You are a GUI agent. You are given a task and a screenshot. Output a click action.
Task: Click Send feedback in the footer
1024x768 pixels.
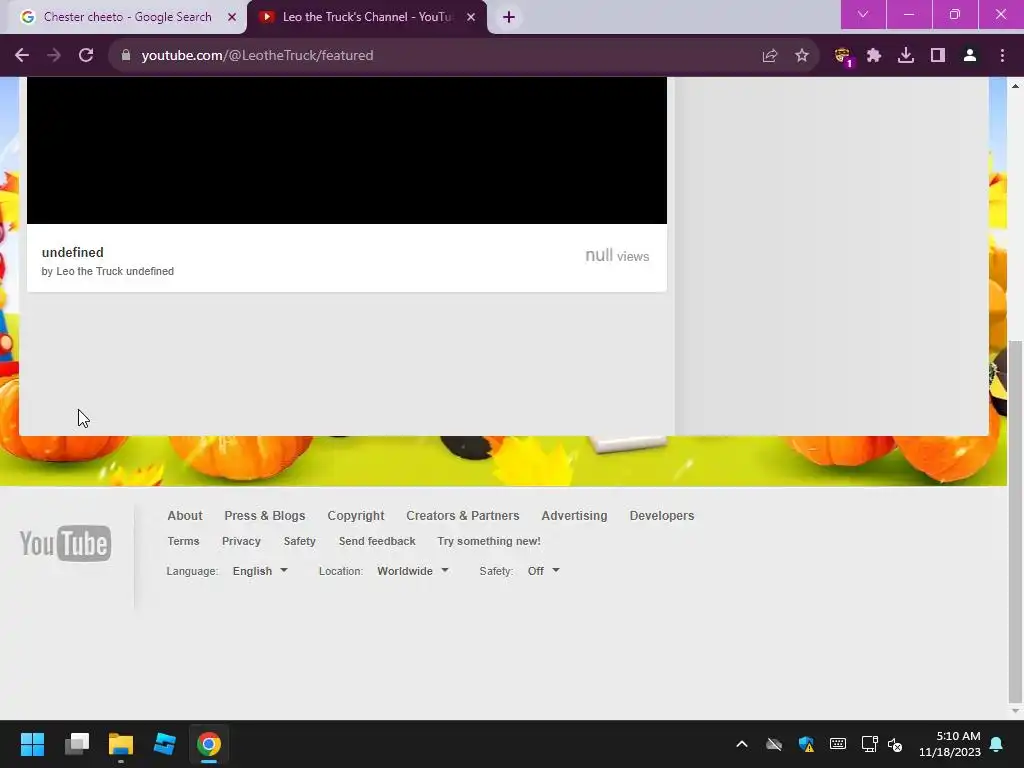(x=377, y=541)
